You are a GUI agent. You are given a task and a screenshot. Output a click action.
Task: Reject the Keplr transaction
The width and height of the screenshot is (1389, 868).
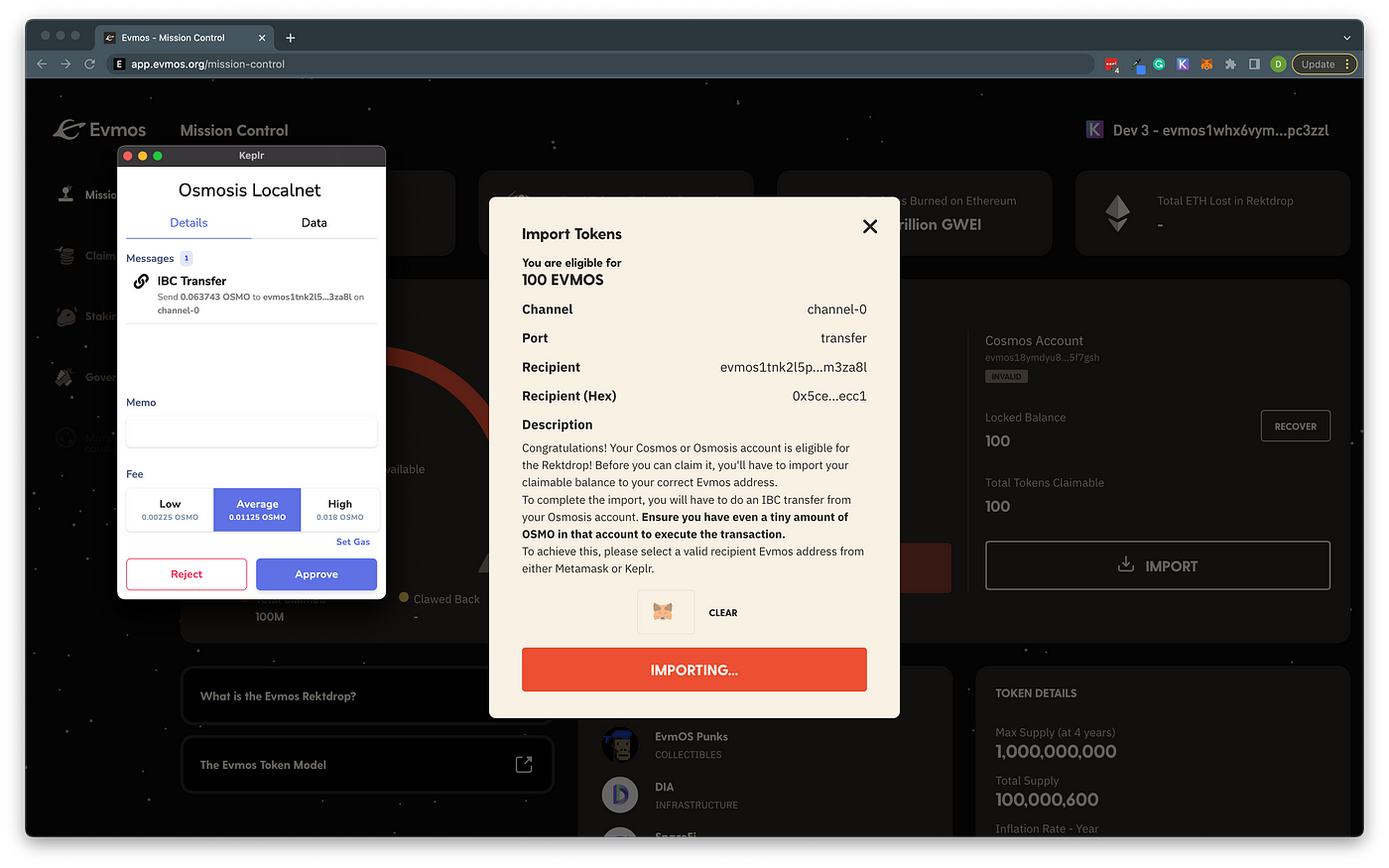tap(187, 574)
